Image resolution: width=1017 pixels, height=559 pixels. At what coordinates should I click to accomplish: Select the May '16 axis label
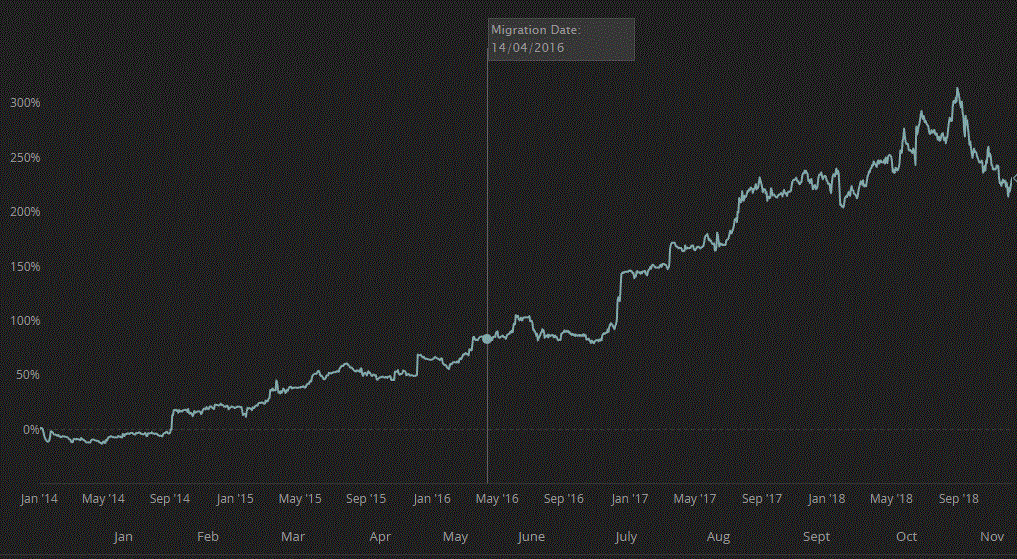[x=497, y=499]
